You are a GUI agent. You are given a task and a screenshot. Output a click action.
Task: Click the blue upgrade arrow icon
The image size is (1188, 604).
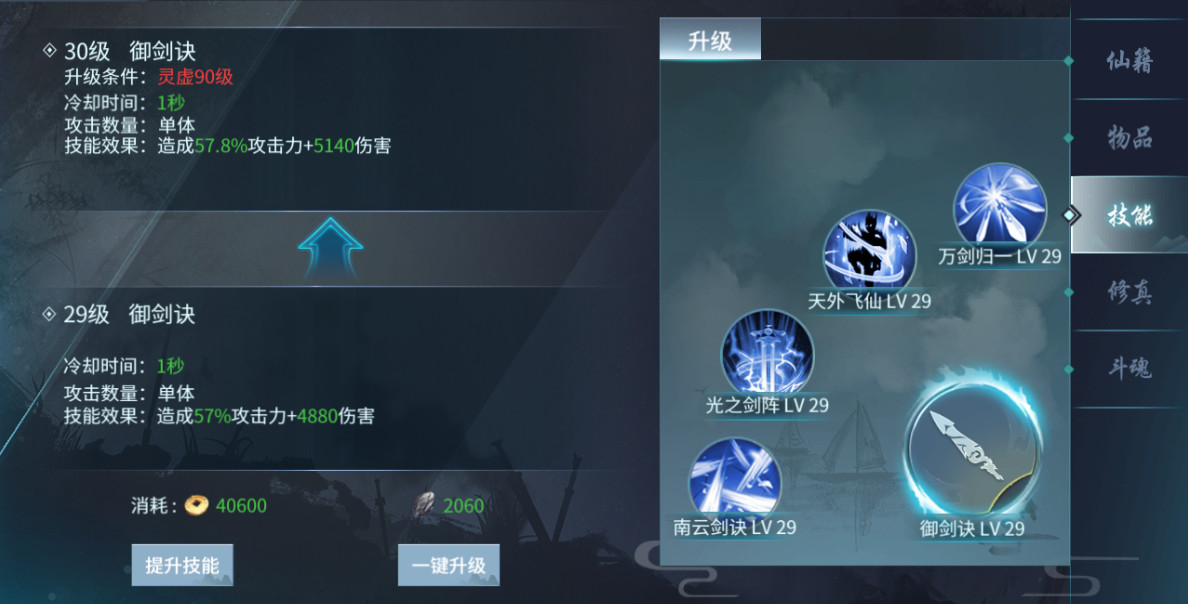point(330,247)
